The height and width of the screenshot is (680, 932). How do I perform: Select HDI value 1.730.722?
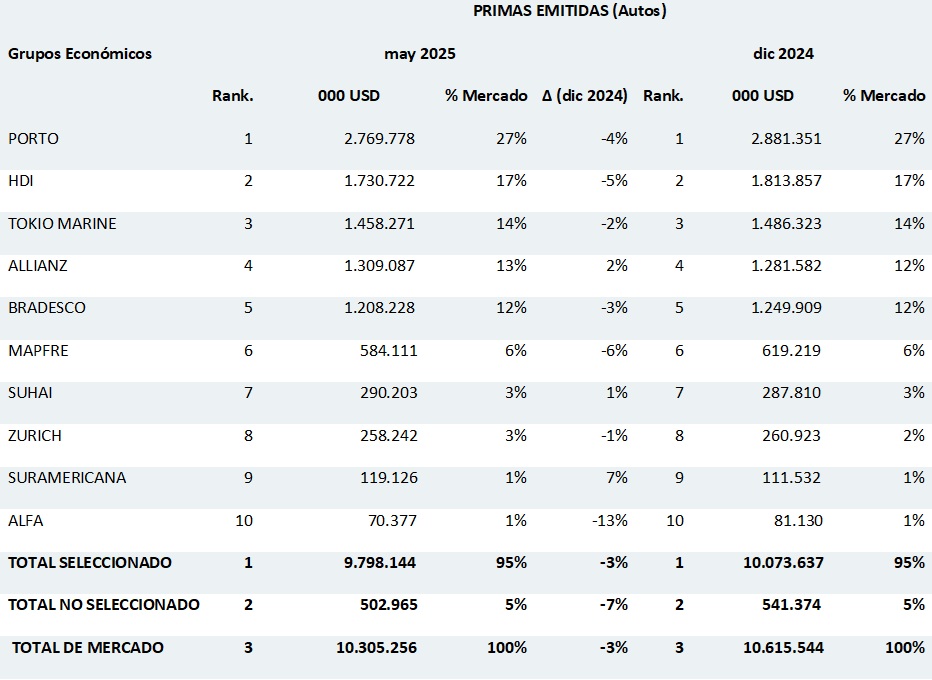pos(379,181)
